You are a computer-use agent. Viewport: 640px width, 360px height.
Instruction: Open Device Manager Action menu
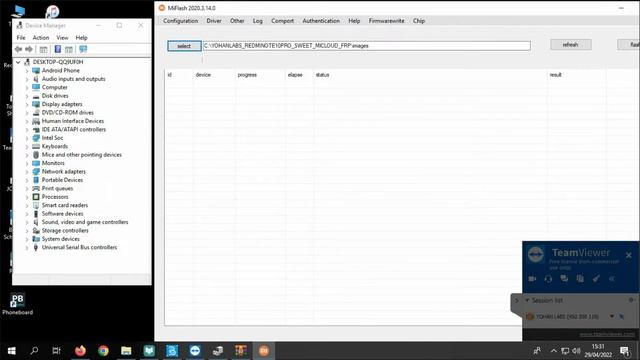coord(41,38)
